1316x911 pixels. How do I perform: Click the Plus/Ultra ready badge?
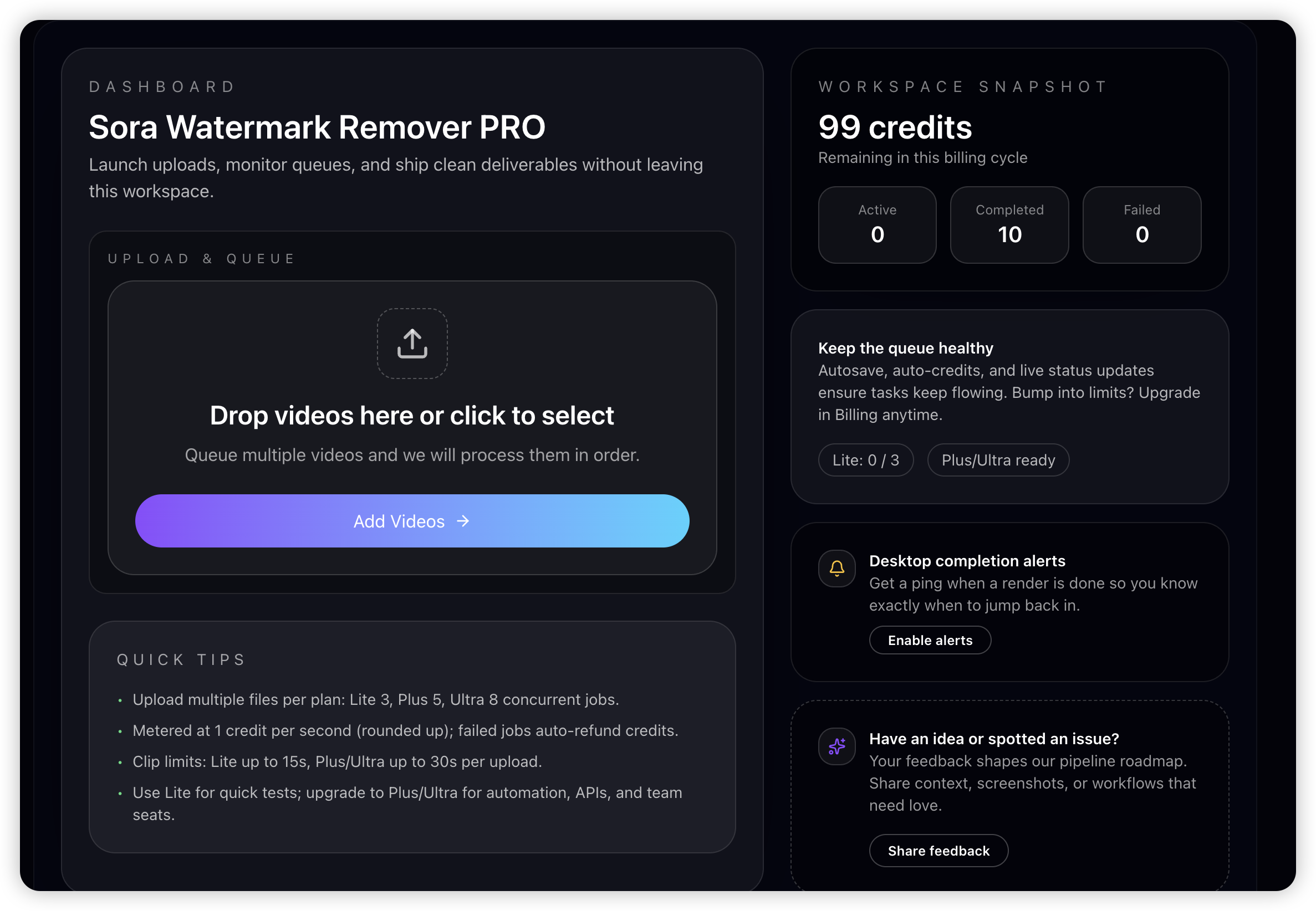997,460
